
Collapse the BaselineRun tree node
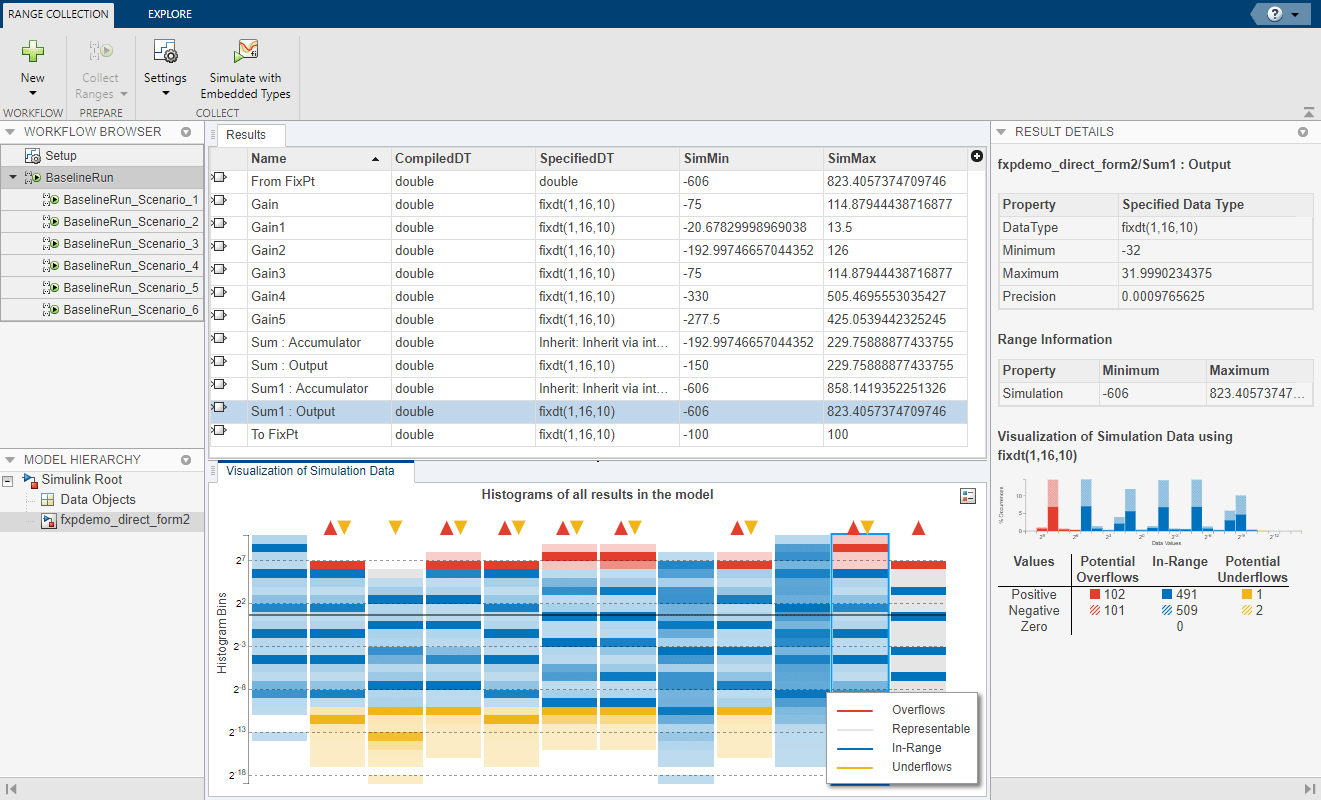click(12, 178)
